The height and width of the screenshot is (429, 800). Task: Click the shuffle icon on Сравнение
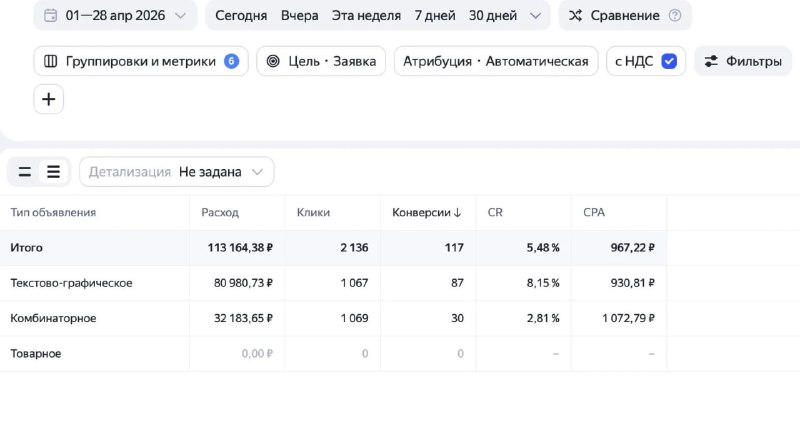click(576, 15)
